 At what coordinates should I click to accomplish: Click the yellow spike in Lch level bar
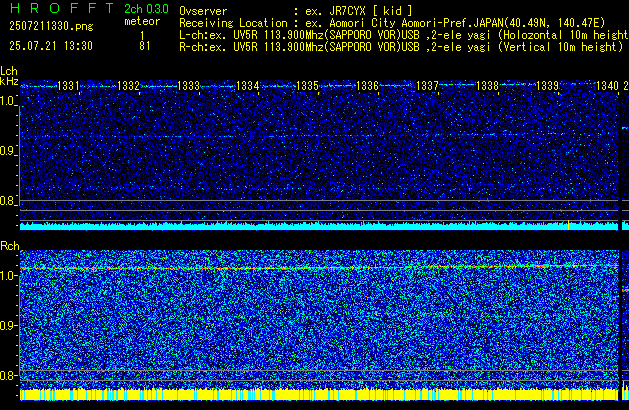(568, 225)
